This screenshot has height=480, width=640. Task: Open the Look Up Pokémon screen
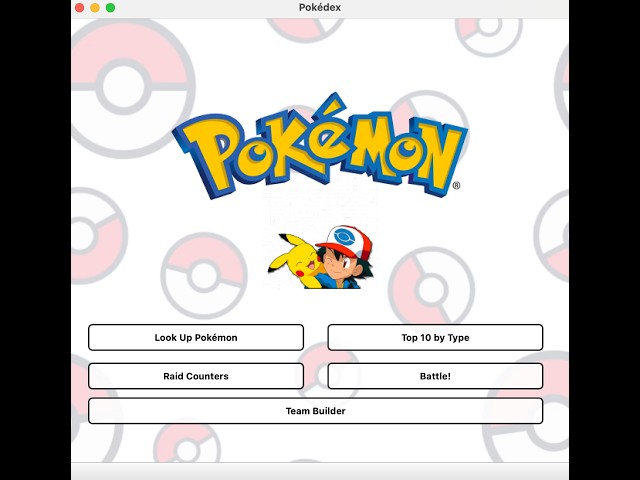(196, 338)
